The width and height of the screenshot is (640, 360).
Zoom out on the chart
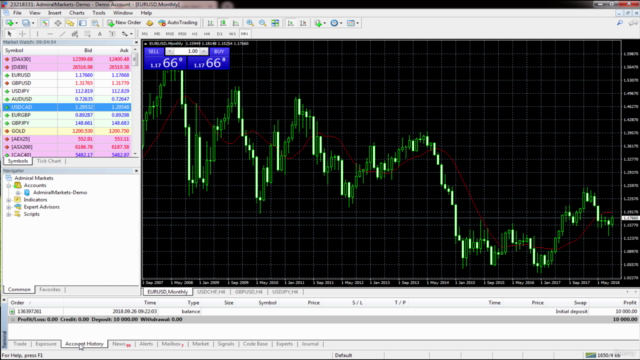(263, 23)
